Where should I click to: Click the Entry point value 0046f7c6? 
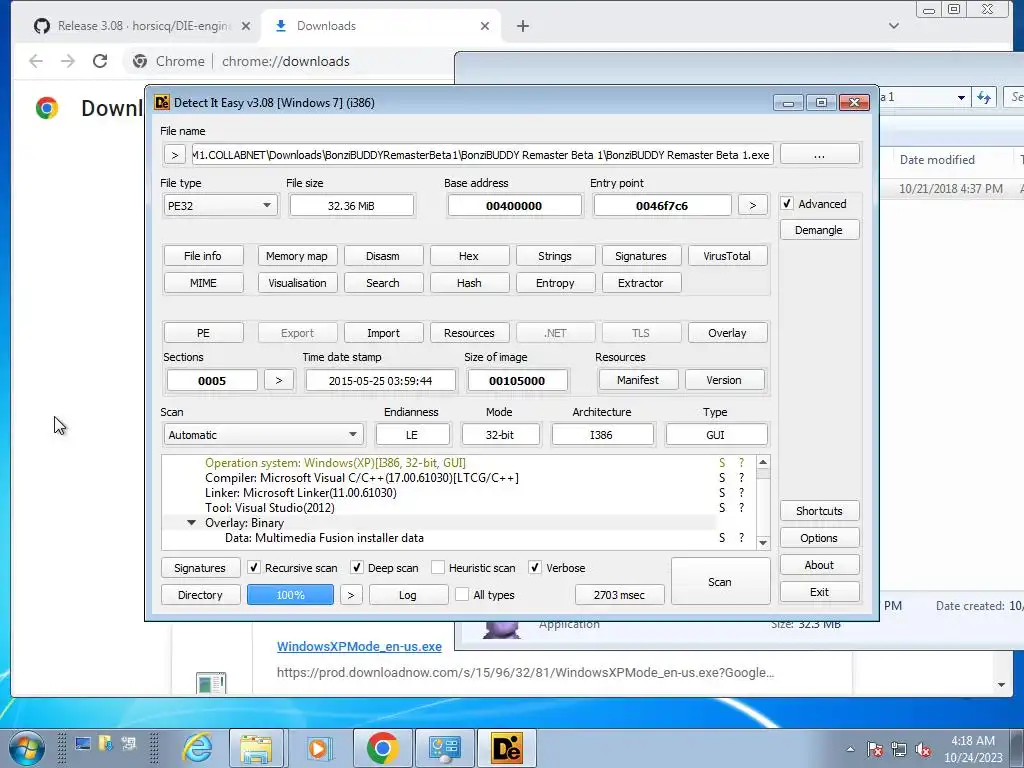[x=662, y=205]
